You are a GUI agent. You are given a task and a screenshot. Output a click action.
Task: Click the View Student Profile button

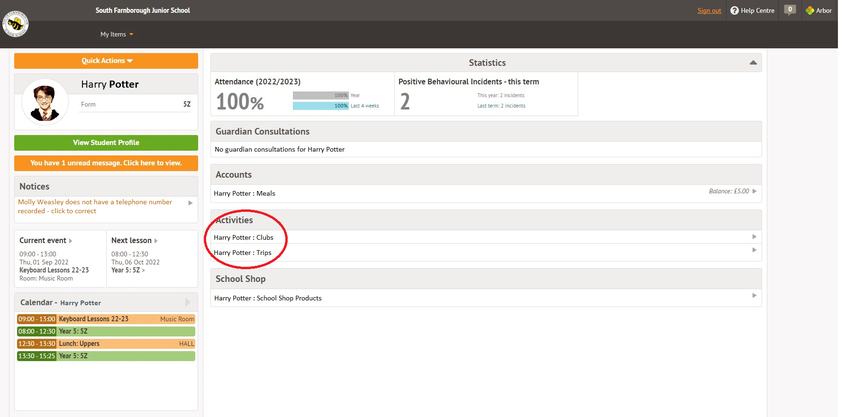(106, 143)
